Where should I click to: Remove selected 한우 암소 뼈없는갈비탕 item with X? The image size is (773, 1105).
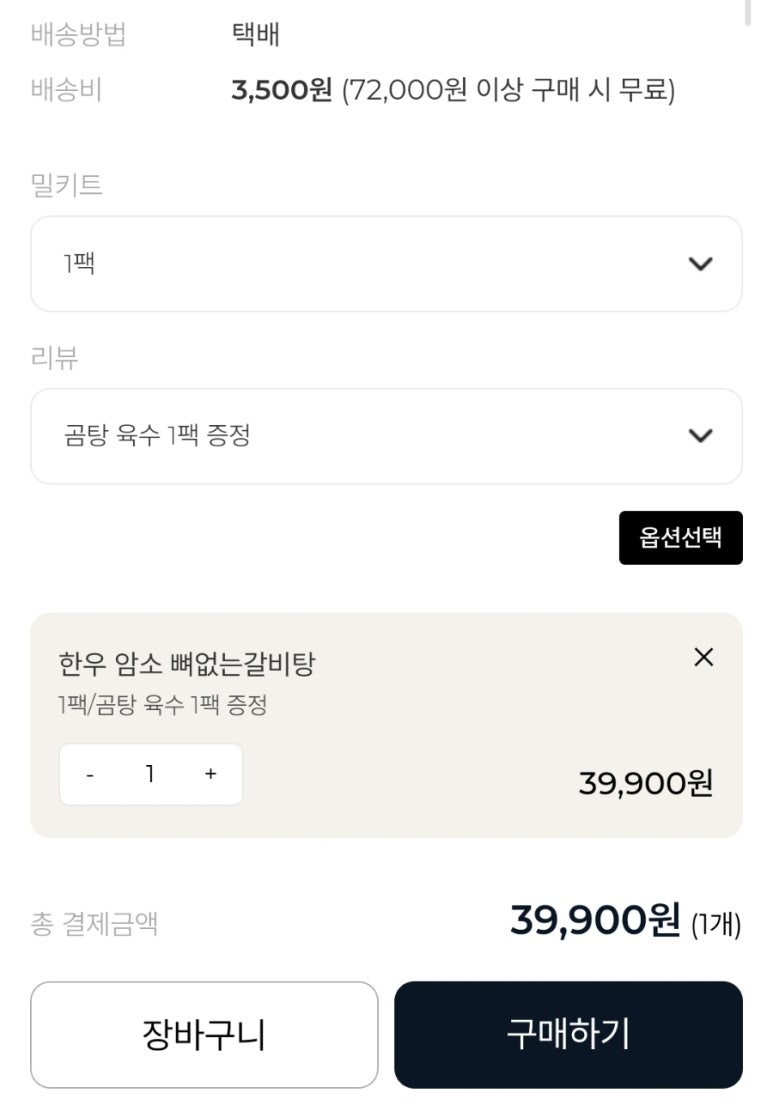(x=704, y=657)
